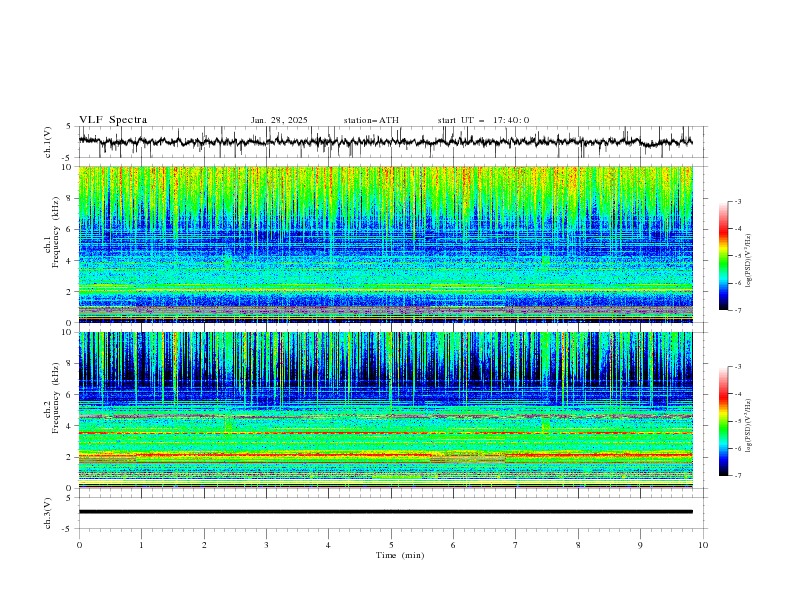Click the 'ch.2 Frequency (kHz)' axis label
This screenshot has width=792, height=612.
click(x=52, y=397)
